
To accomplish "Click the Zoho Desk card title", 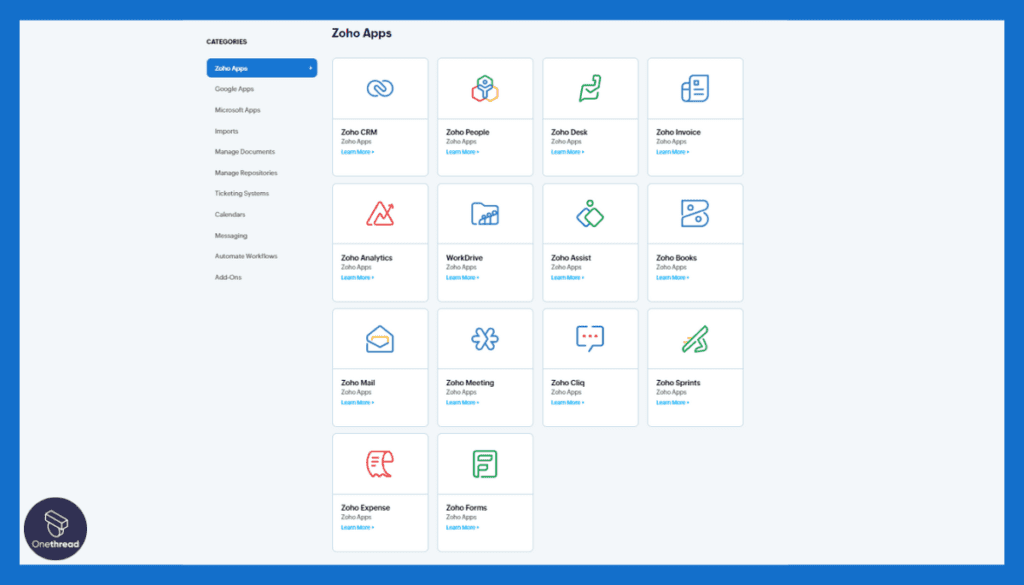I will pos(569,132).
